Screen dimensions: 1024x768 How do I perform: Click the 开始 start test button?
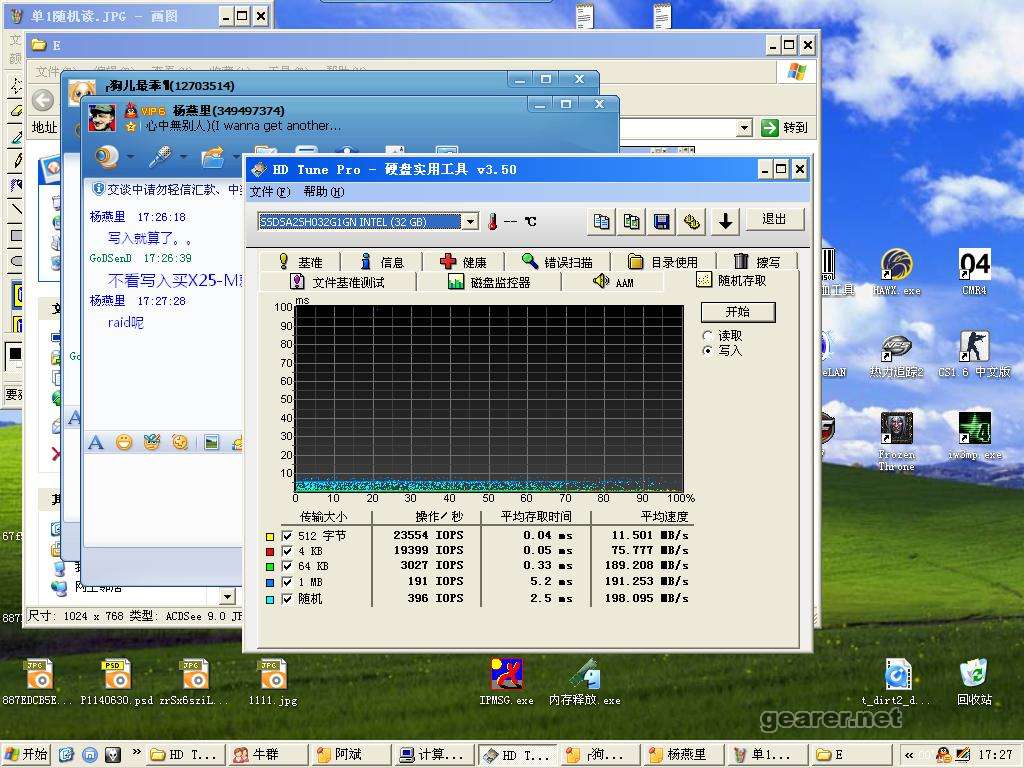click(x=738, y=312)
